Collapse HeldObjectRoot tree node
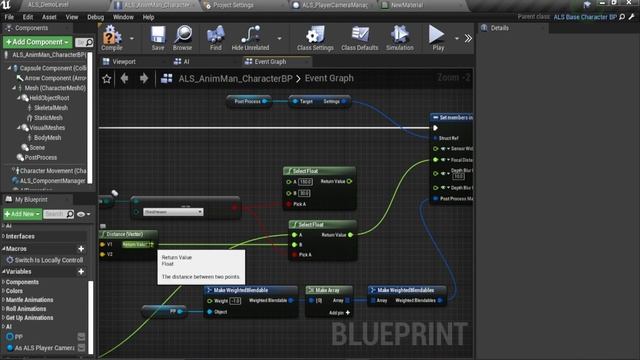 click(x=19, y=98)
